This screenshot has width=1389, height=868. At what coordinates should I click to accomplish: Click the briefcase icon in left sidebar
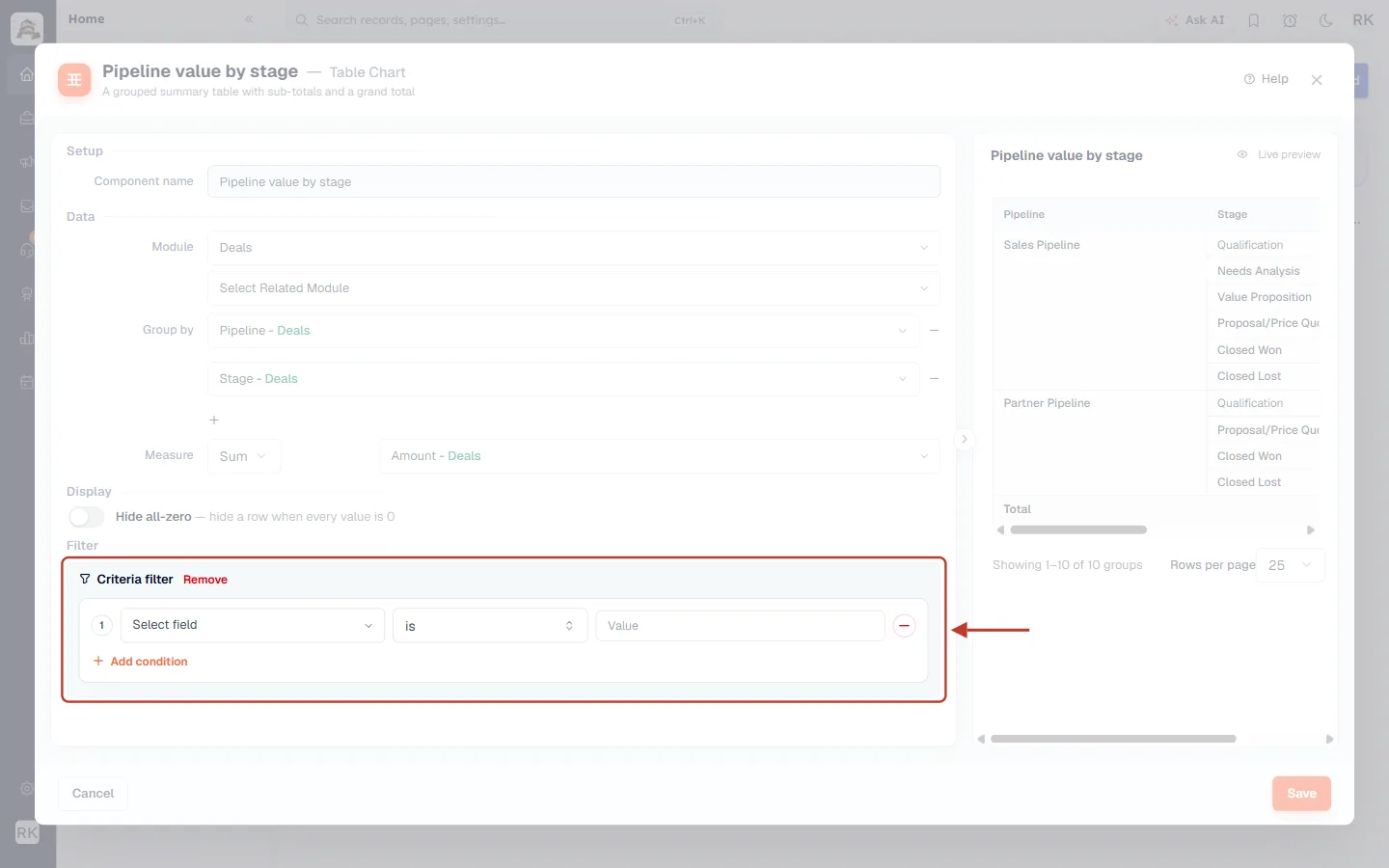(27, 119)
